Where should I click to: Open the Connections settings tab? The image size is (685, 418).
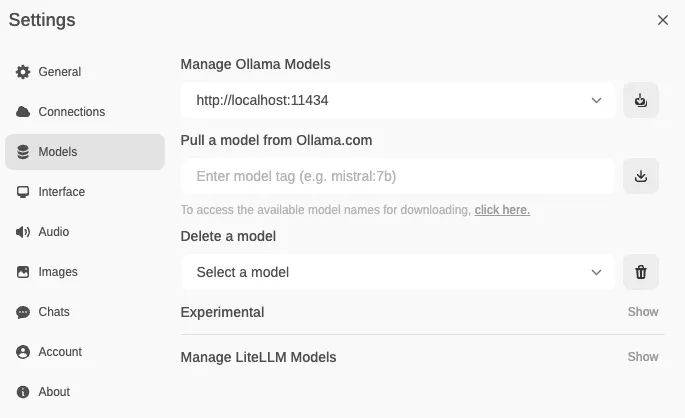pyautogui.click(x=71, y=112)
